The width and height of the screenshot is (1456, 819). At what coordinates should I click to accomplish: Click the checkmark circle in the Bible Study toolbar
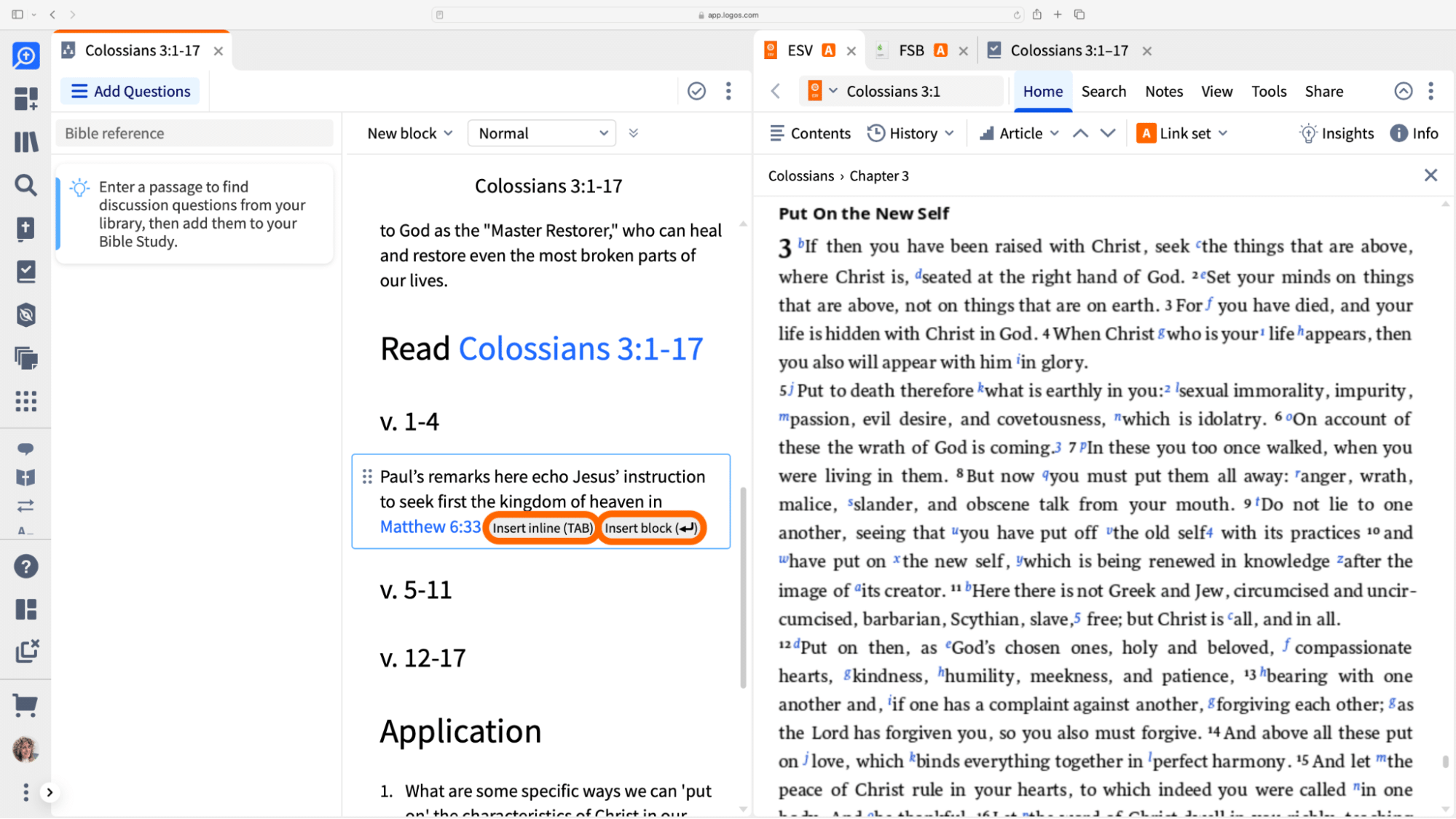pos(696,91)
